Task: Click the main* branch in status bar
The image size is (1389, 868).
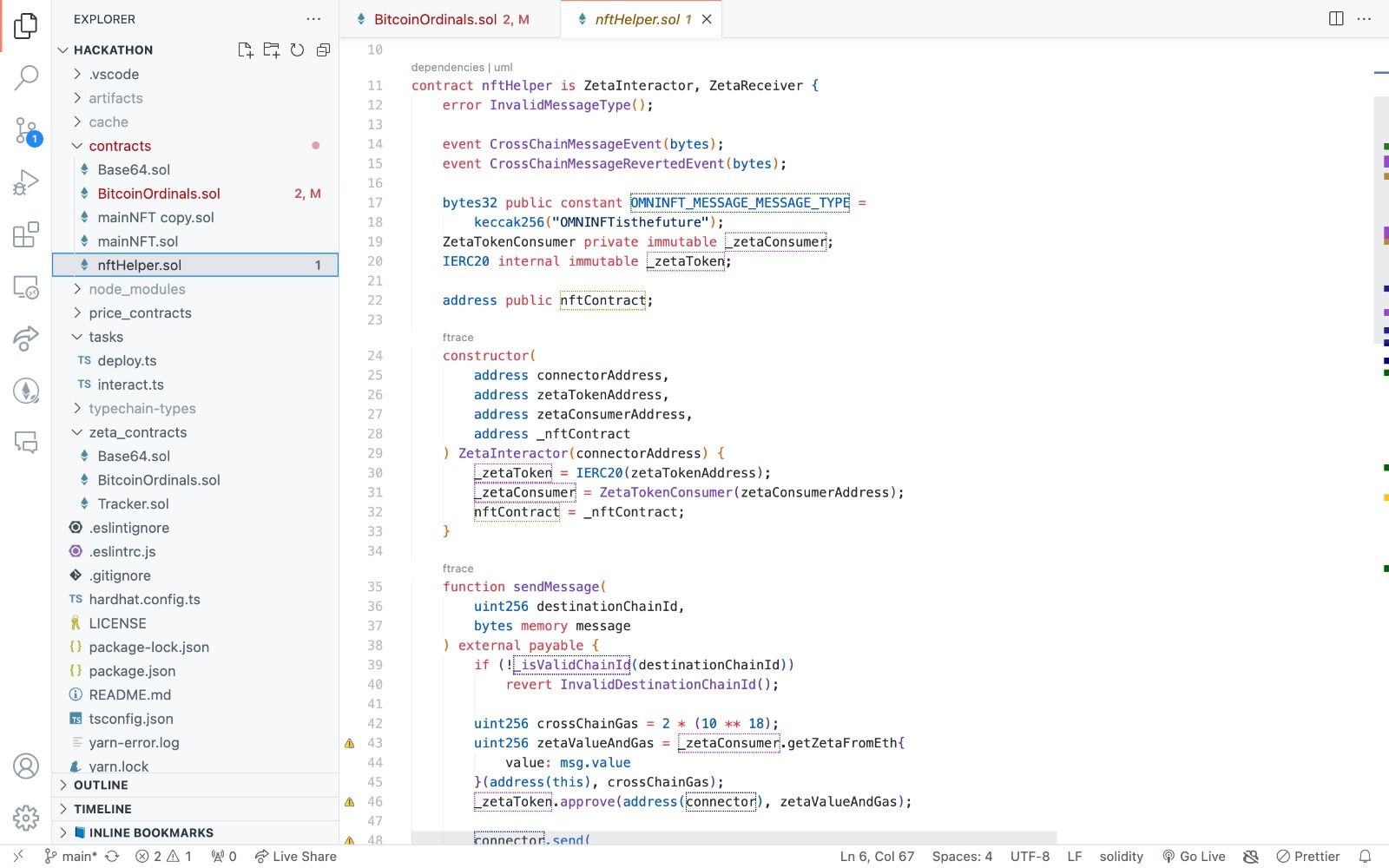Action: [71, 856]
